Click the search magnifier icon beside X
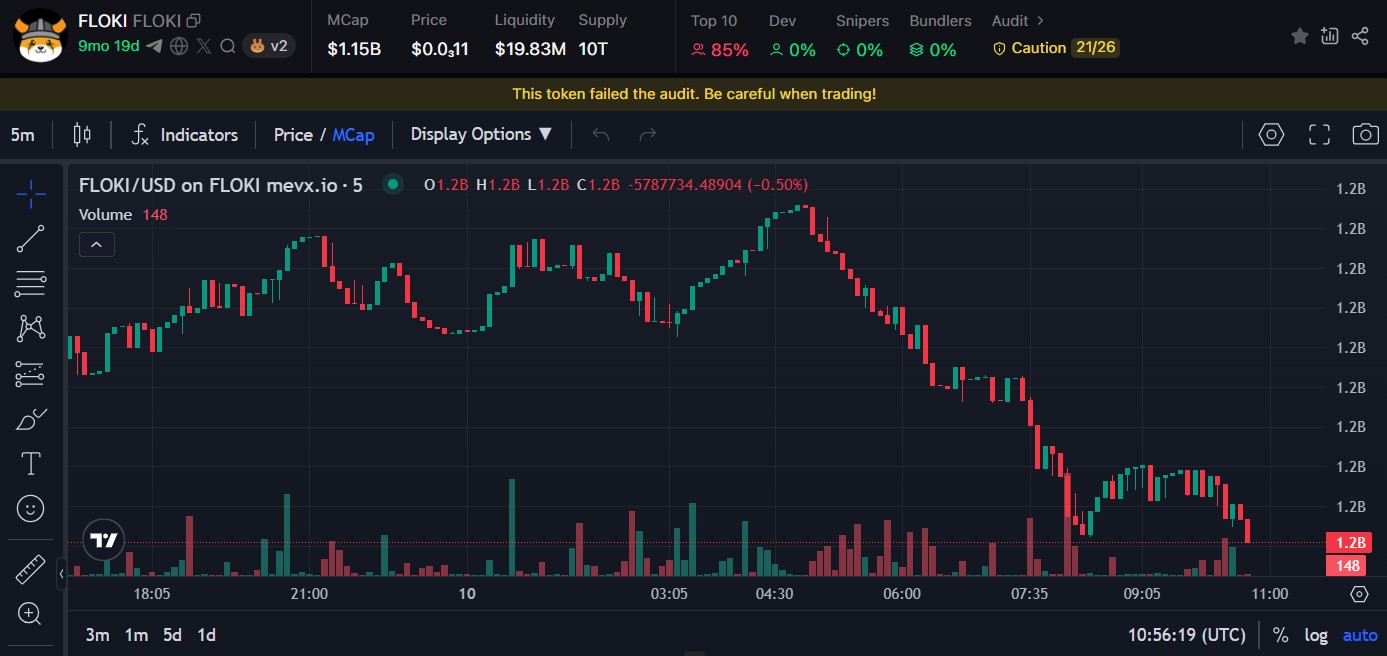Screen dimensions: 1387x656 tap(228, 46)
